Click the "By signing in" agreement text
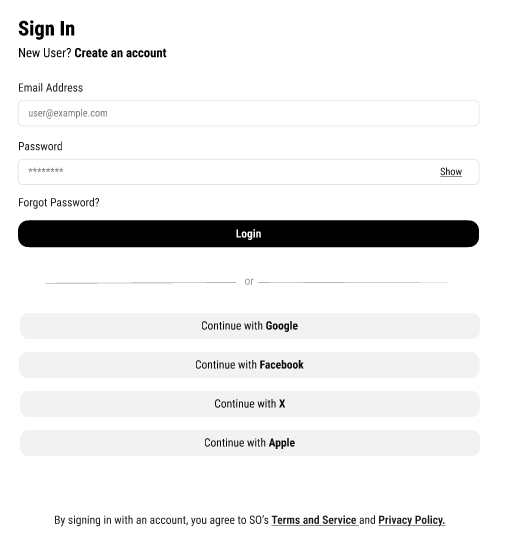 point(161,520)
